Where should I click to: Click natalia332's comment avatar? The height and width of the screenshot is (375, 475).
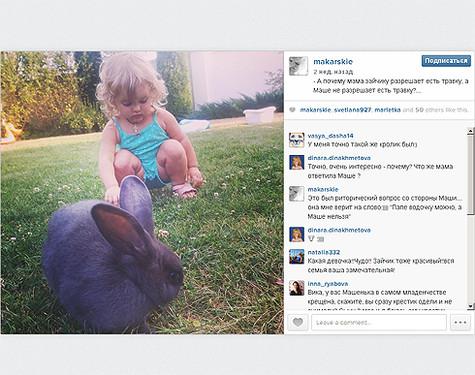pos(297,256)
